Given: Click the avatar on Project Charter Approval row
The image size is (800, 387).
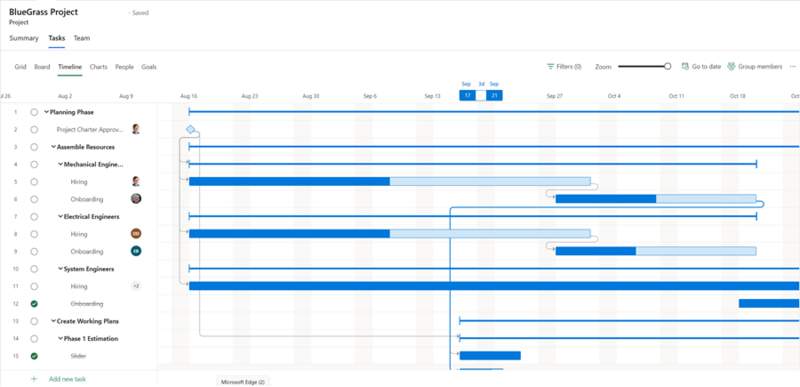Looking at the screenshot, I should 136,129.
